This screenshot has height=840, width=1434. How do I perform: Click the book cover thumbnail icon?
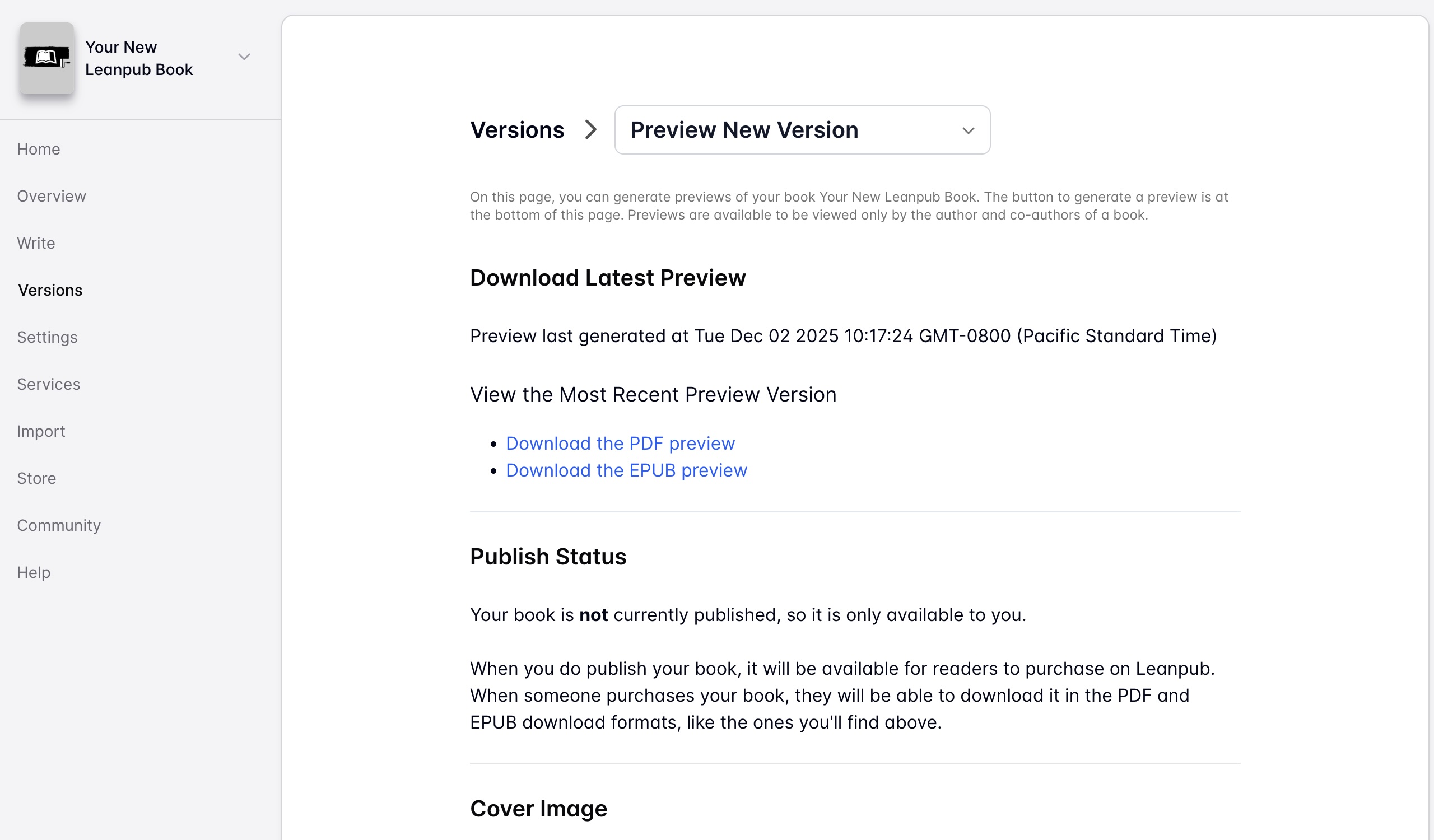click(46, 58)
